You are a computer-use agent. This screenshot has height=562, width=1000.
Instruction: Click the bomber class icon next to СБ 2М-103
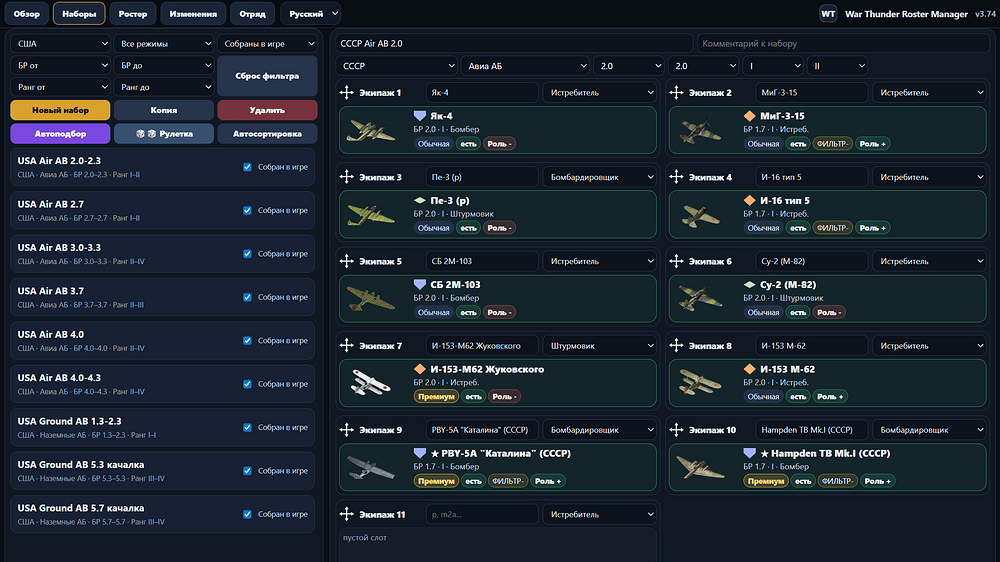click(420, 285)
